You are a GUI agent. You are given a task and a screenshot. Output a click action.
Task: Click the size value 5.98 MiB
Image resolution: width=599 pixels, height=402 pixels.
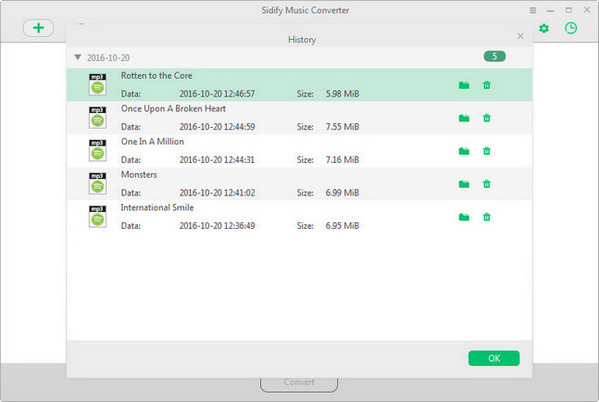click(x=342, y=94)
